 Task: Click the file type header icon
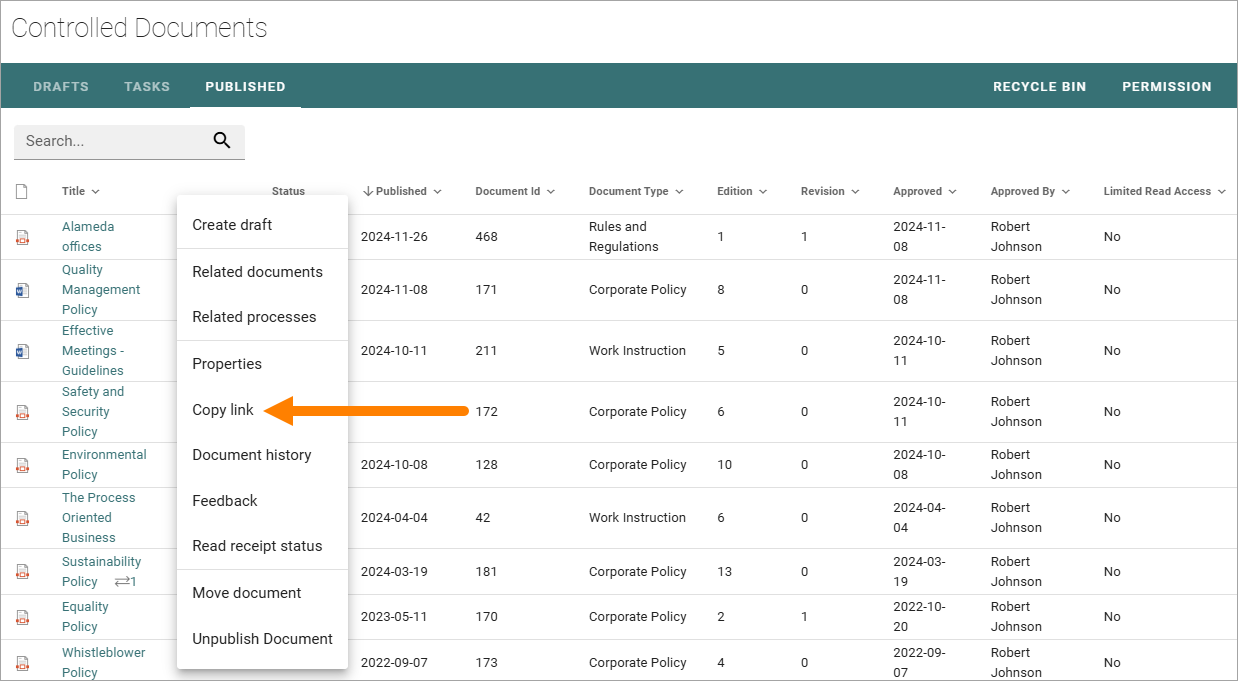click(22, 191)
